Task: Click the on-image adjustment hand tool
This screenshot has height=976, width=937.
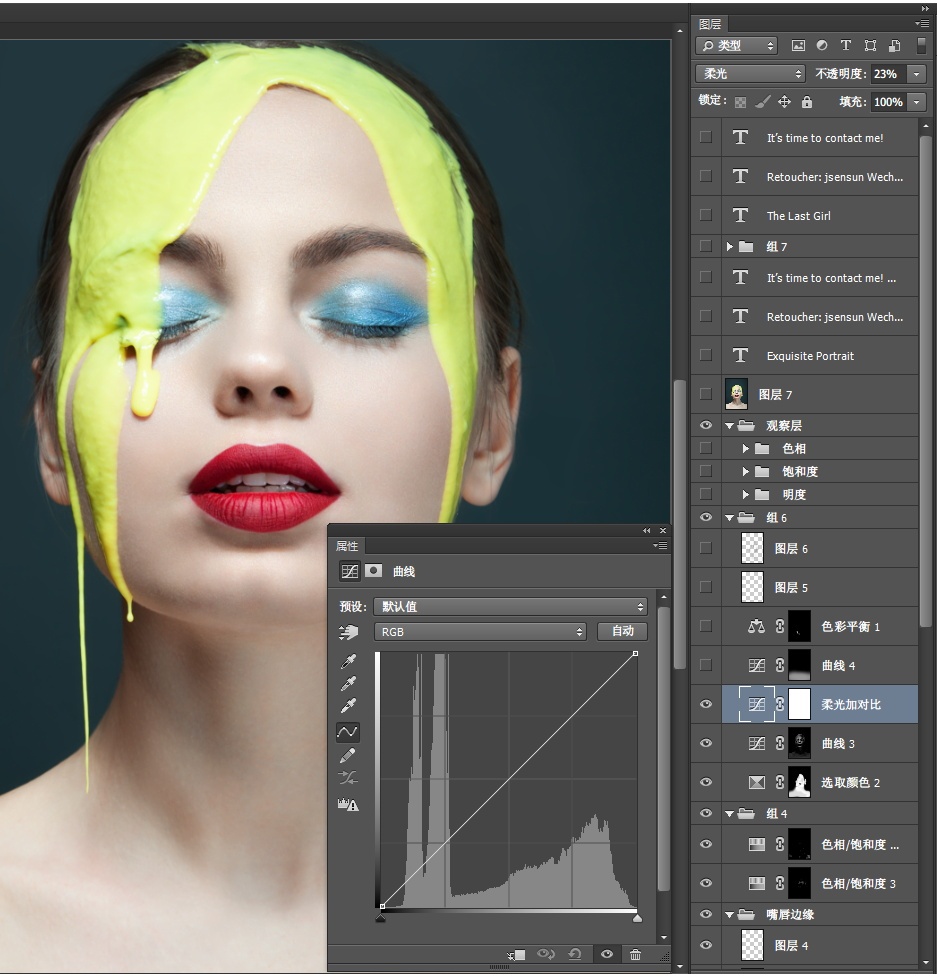Action: tap(348, 632)
